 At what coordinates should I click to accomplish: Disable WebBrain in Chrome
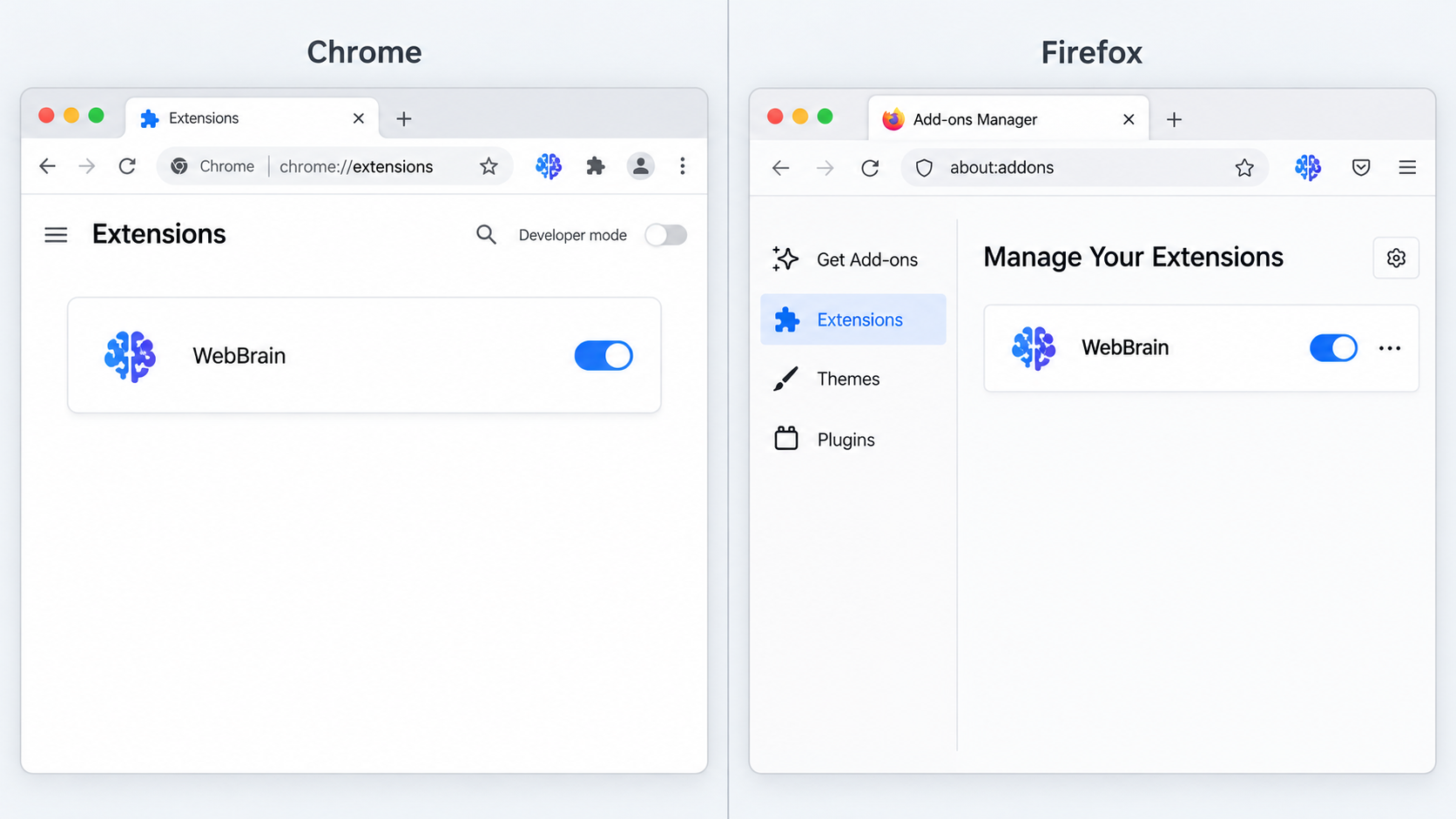pyautogui.click(x=603, y=355)
